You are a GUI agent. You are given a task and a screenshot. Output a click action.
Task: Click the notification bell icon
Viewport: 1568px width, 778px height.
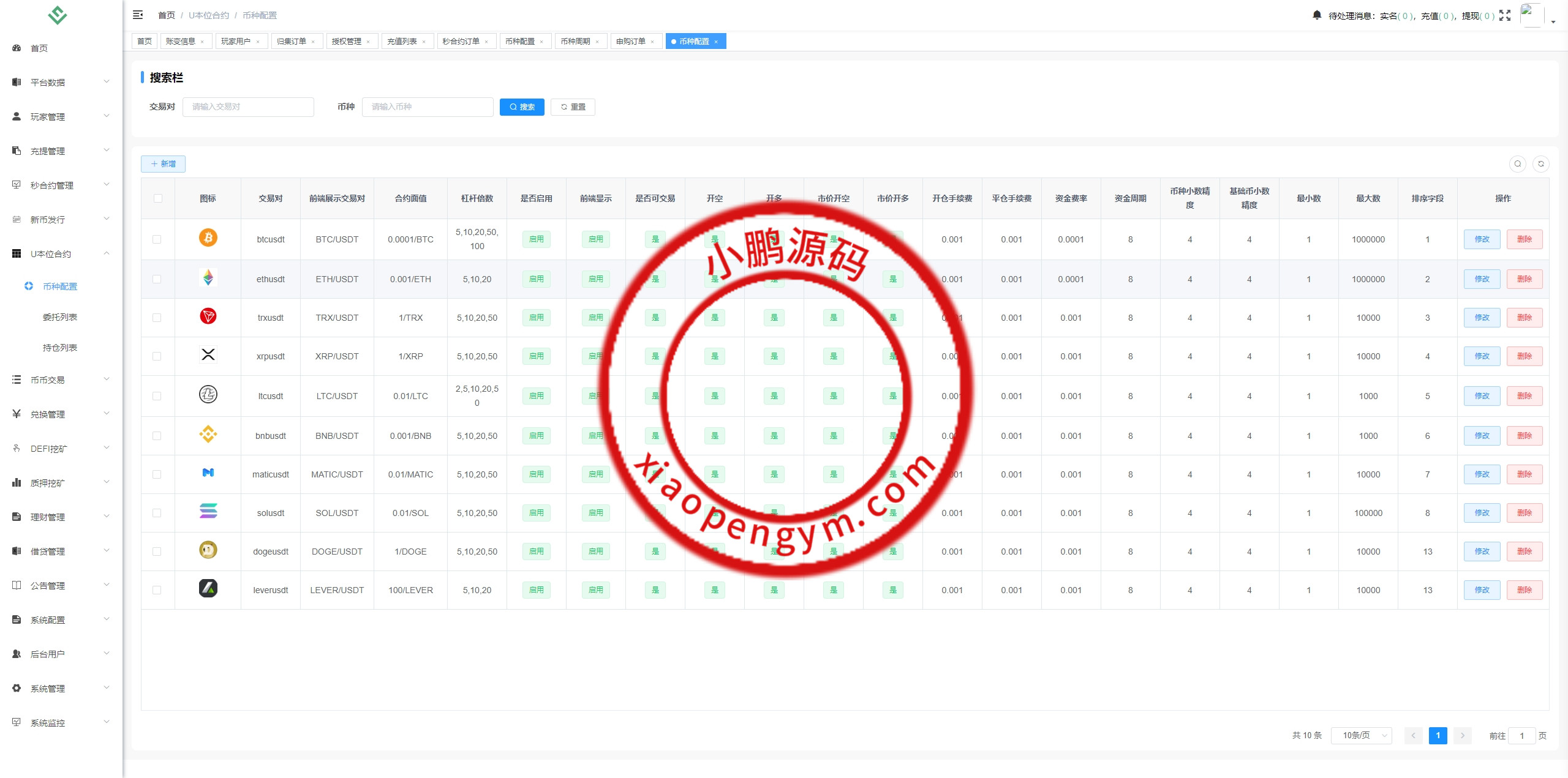[x=1317, y=15]
